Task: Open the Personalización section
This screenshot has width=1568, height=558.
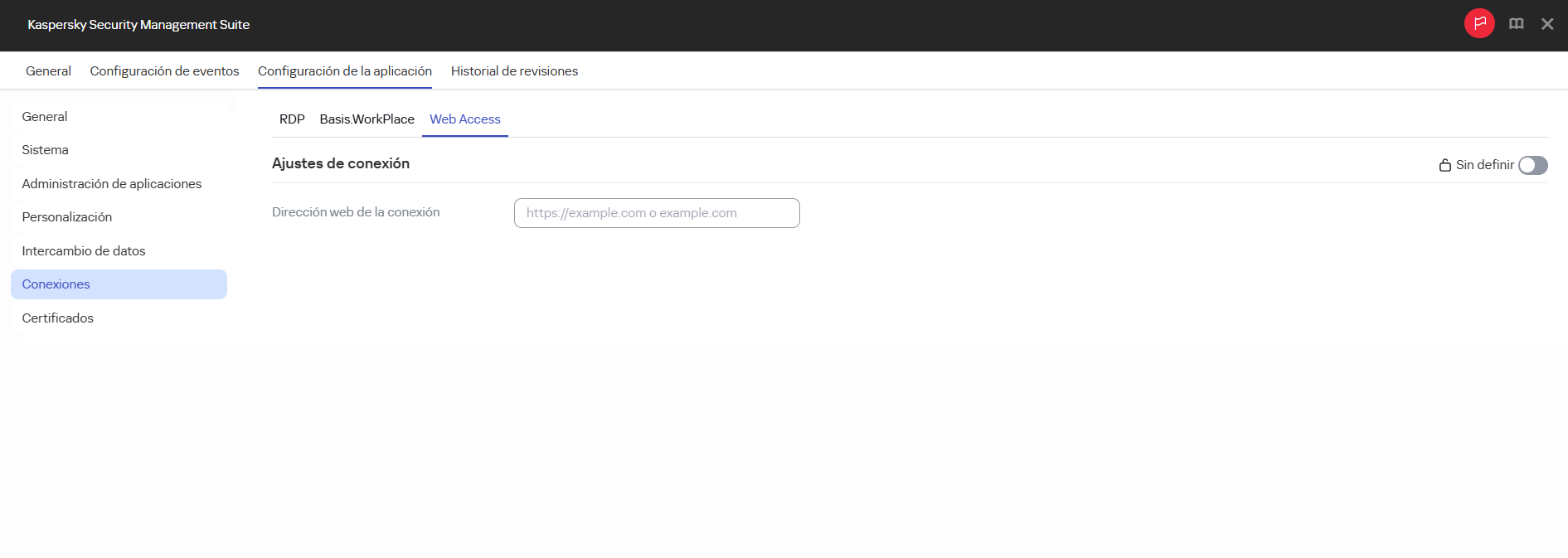Action: pyautogui.click(x=119, y=217)
